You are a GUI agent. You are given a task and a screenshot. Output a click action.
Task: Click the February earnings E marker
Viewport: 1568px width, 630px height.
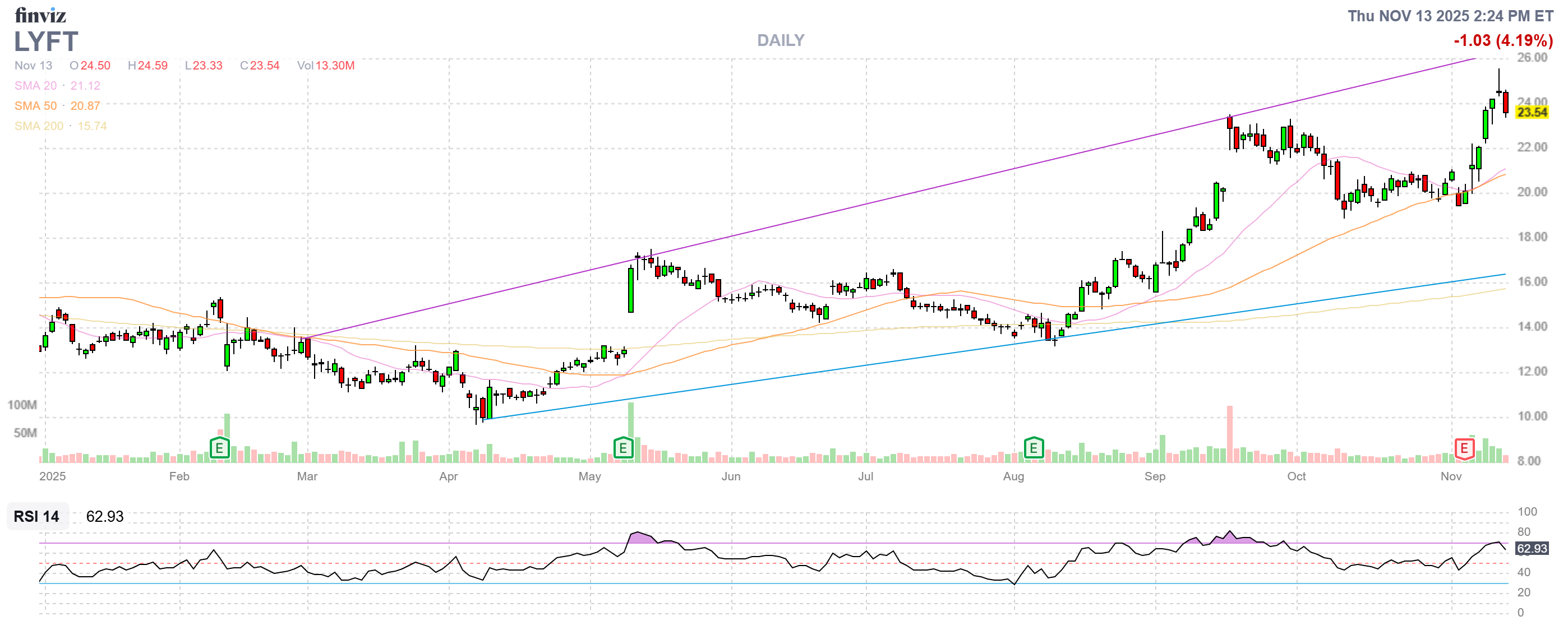pyautogui.click(x=219, y=449)
